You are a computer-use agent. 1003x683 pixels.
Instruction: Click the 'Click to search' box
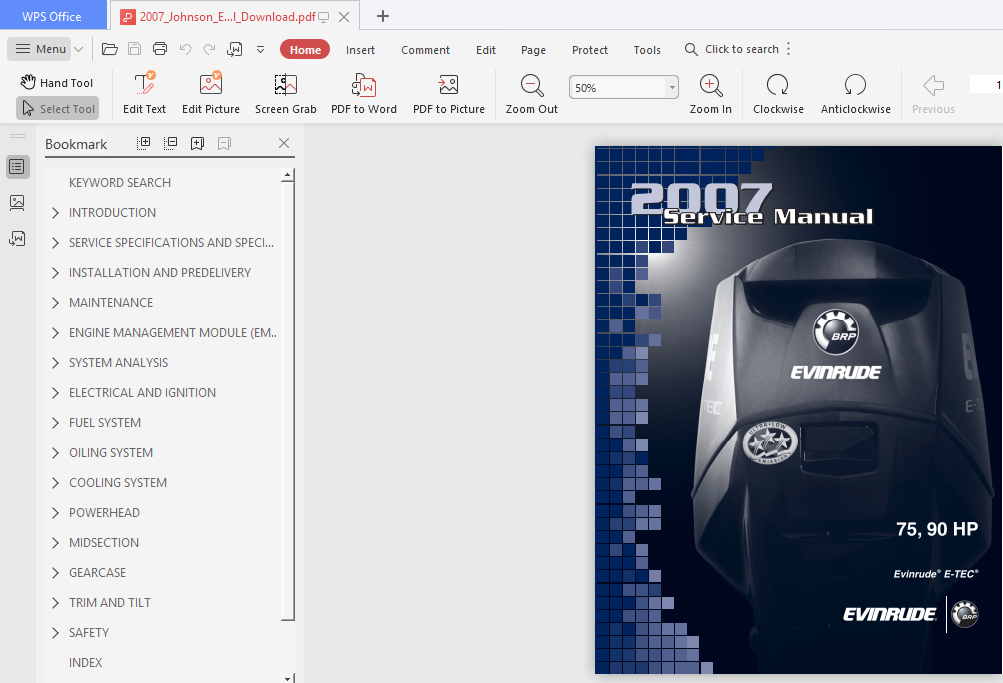click(x=732, y=49)
